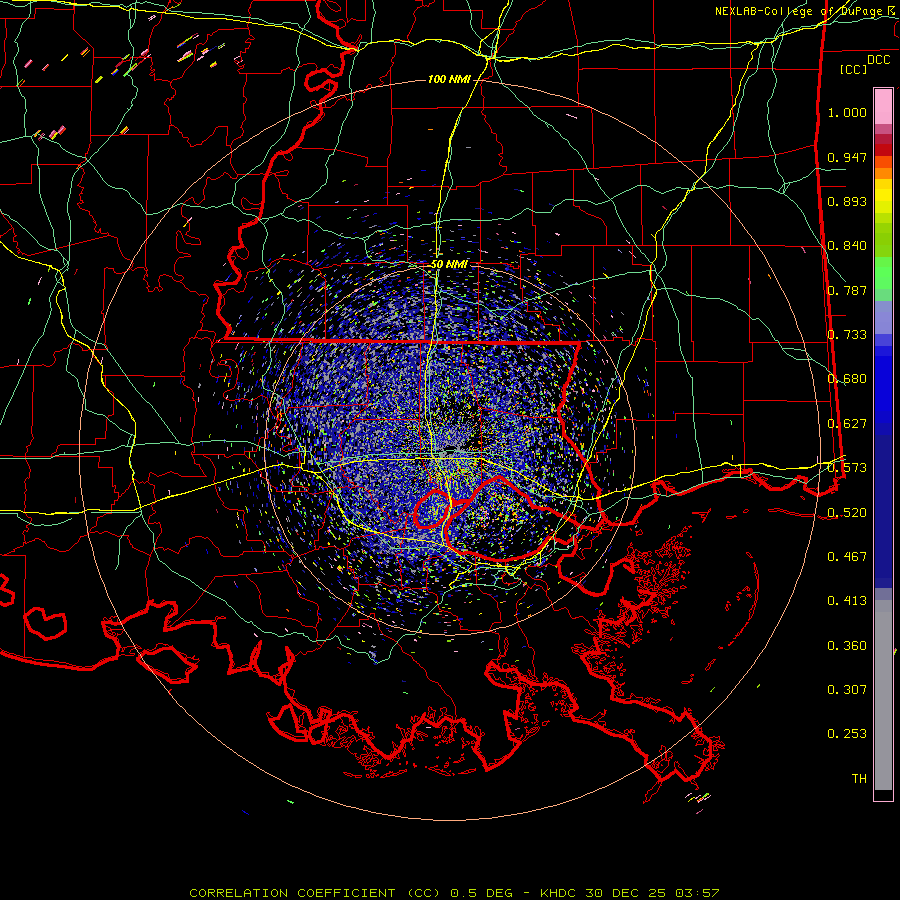Click the 0.893 color scale value
Screen dimensions: 900x900
(847, 201)
